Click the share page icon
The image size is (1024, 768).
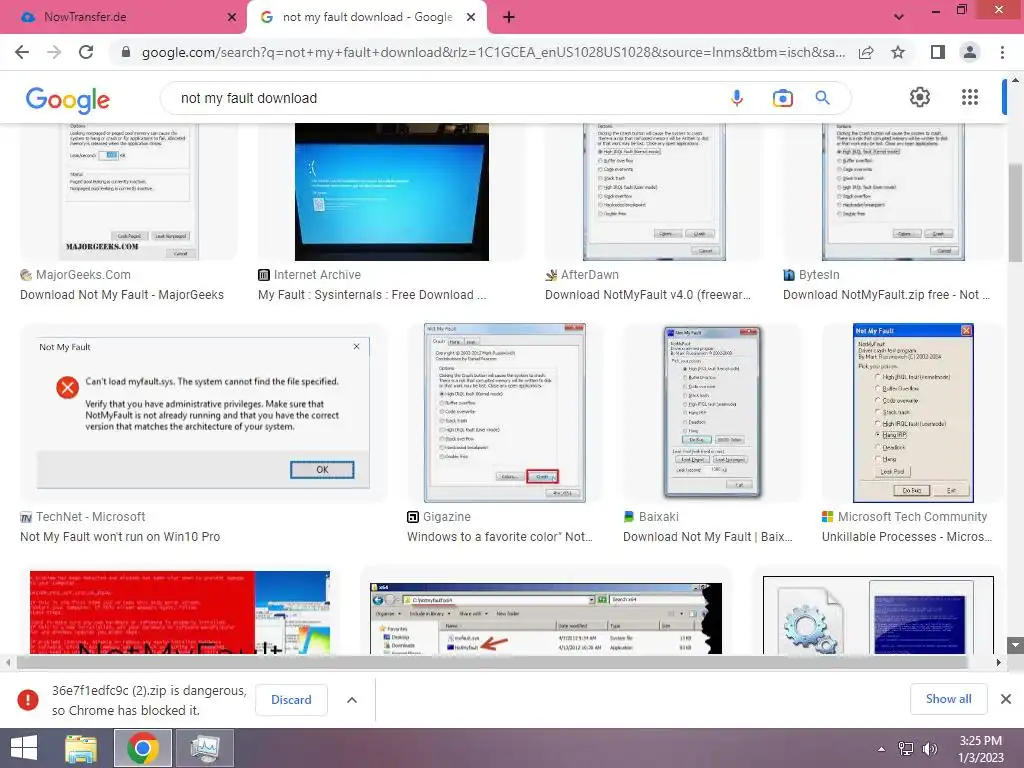866,52
